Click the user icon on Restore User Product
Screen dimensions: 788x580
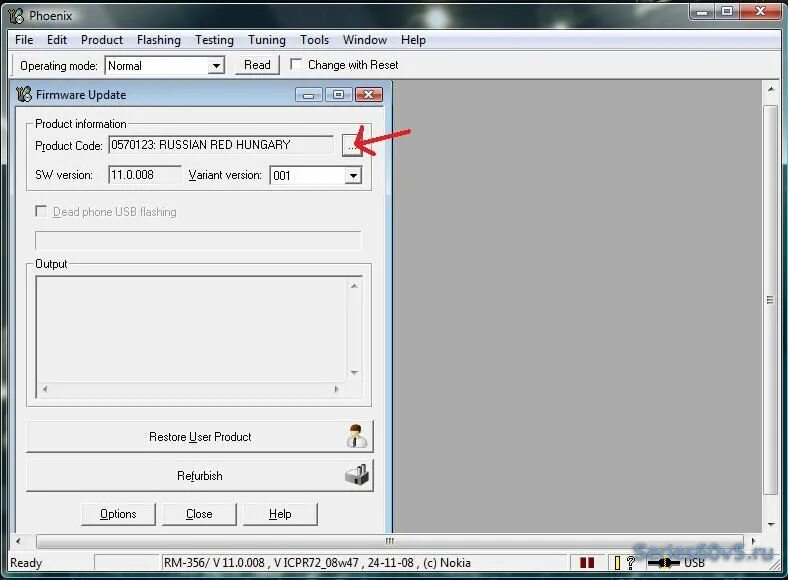point(357,436)
